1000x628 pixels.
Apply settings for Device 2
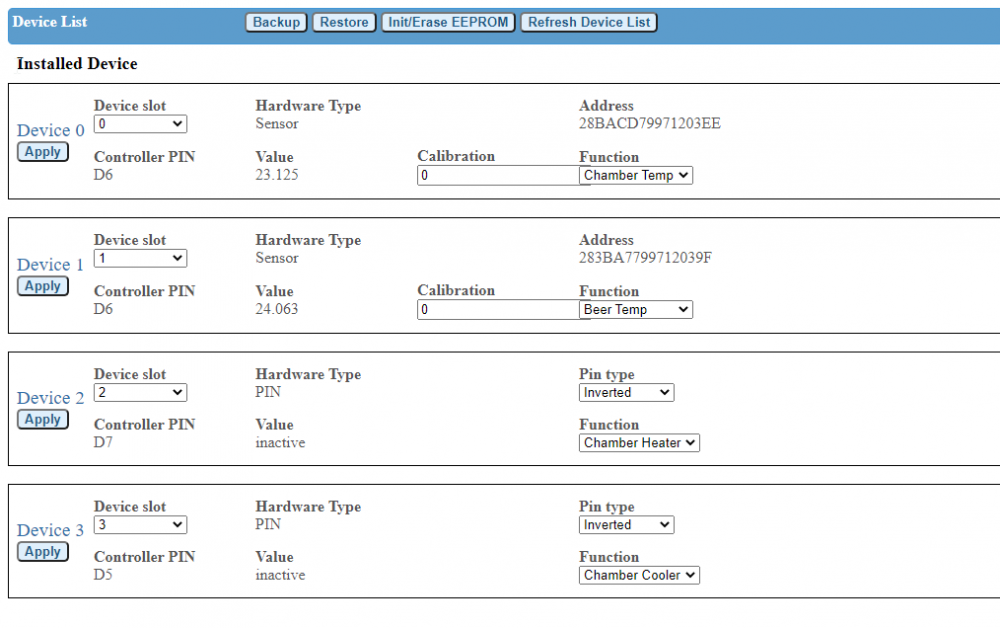43,420
